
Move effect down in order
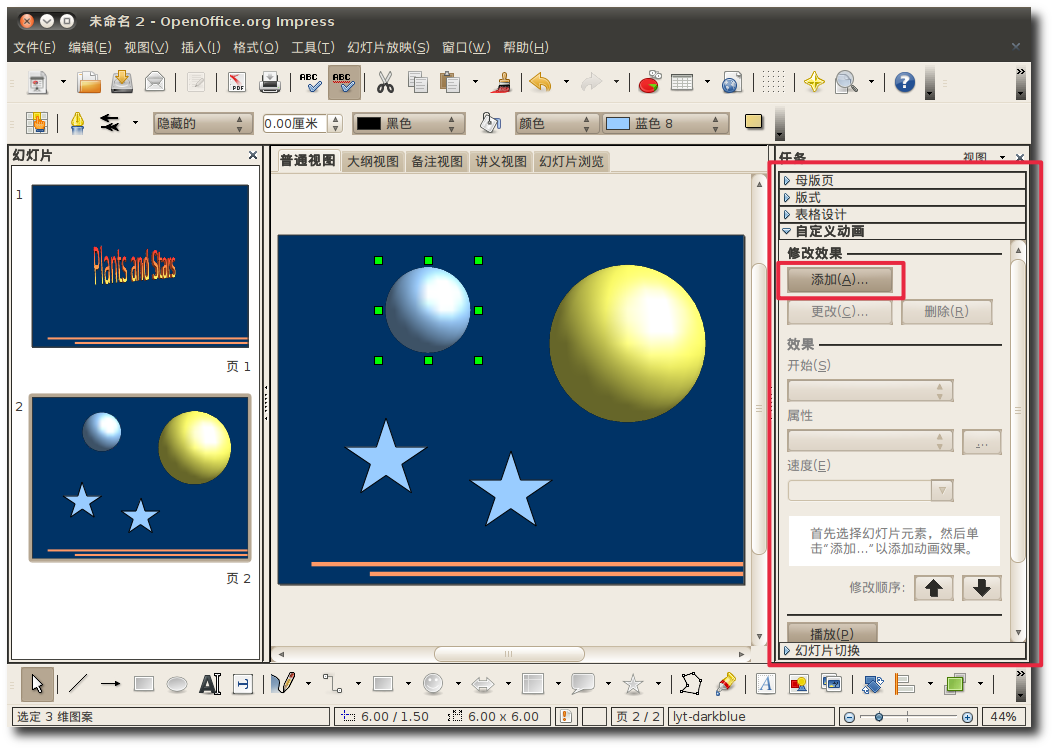[x=981, y=588]
